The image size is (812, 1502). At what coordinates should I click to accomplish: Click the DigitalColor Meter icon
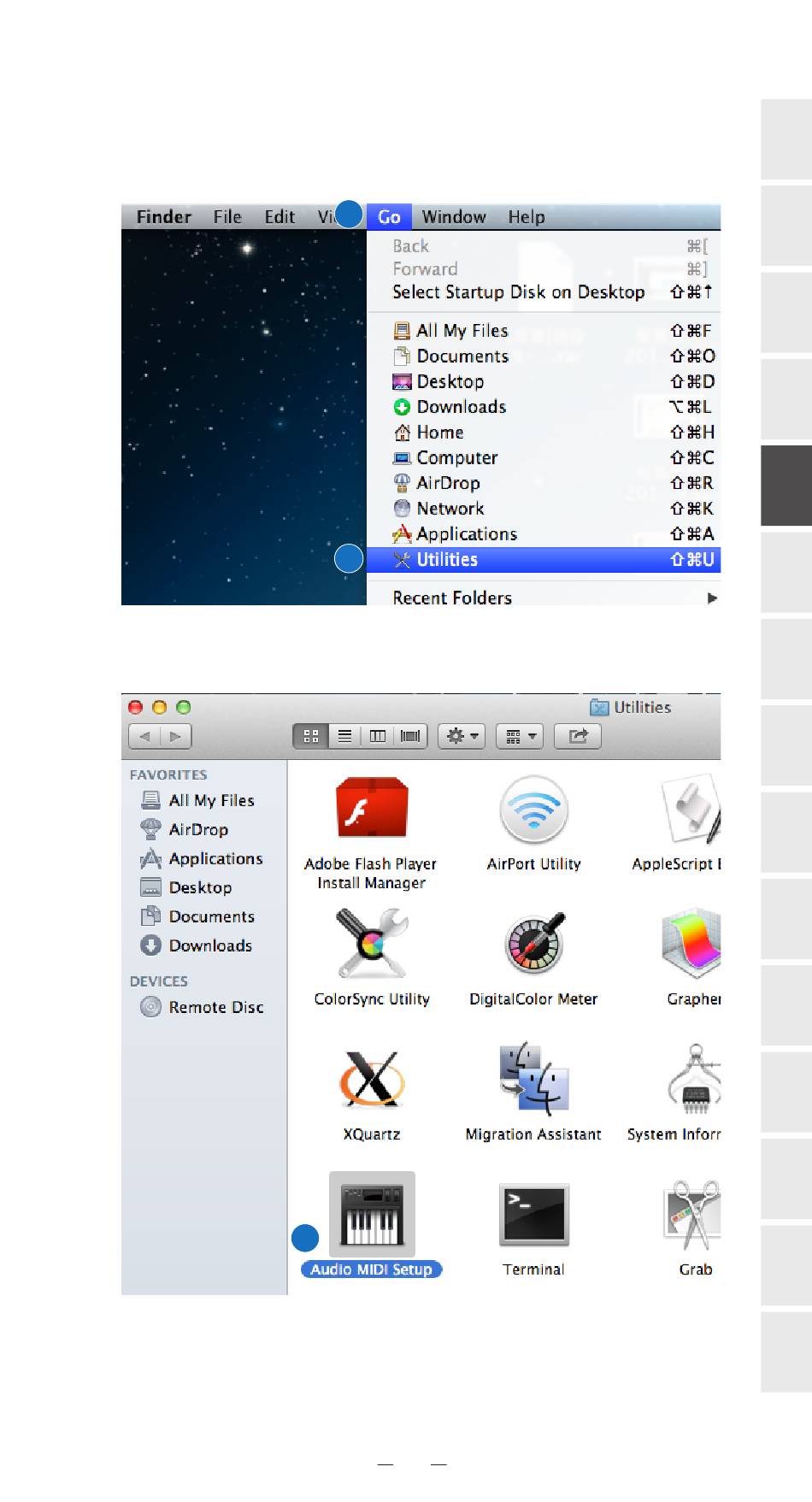pyautogui.click(x=534, y=944)
